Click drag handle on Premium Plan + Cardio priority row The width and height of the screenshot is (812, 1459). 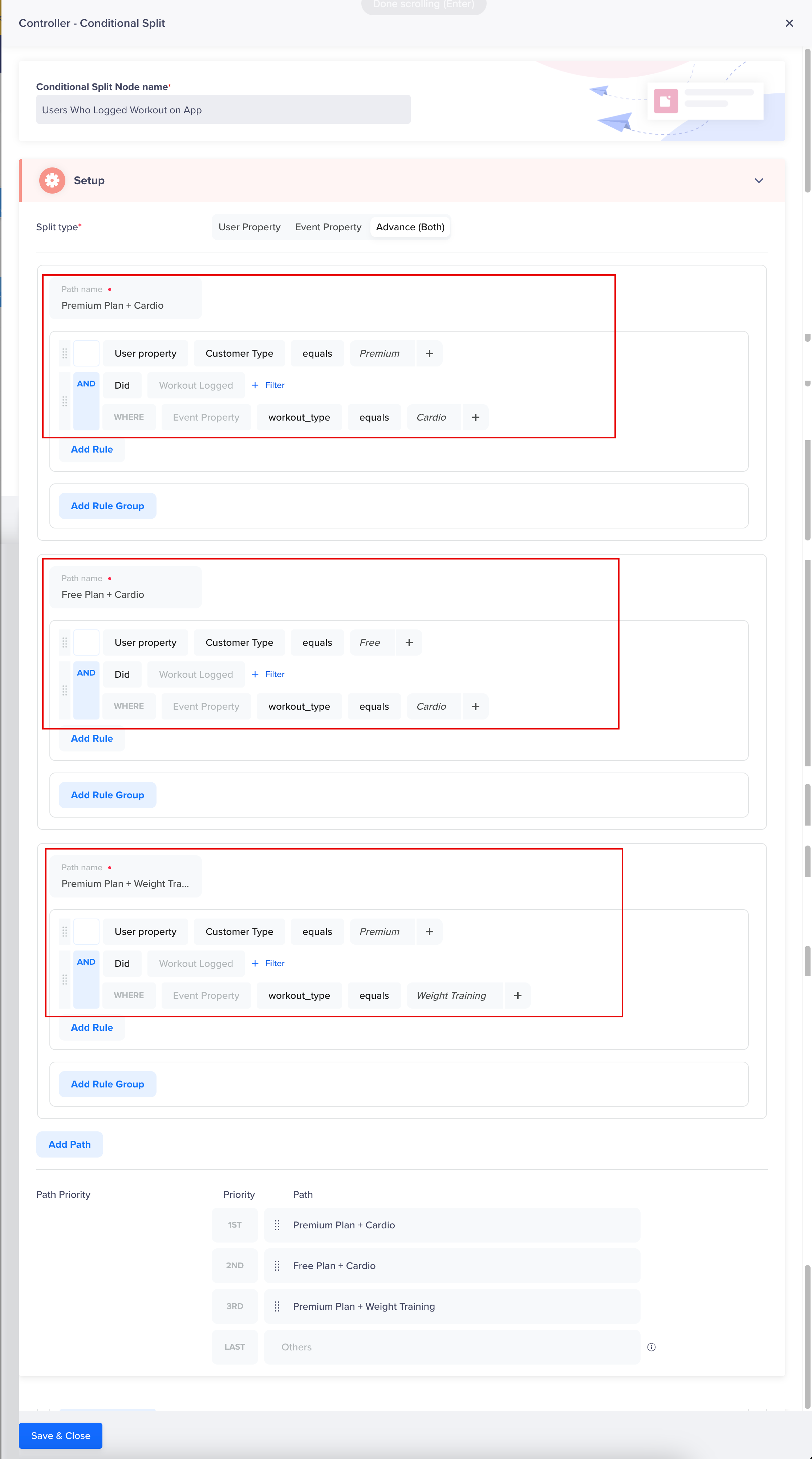pos(277,1224)
